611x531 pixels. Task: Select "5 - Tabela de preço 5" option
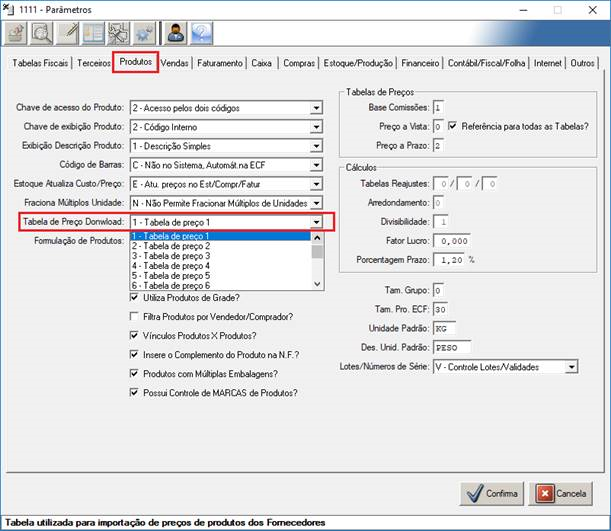tap(220, 276)
